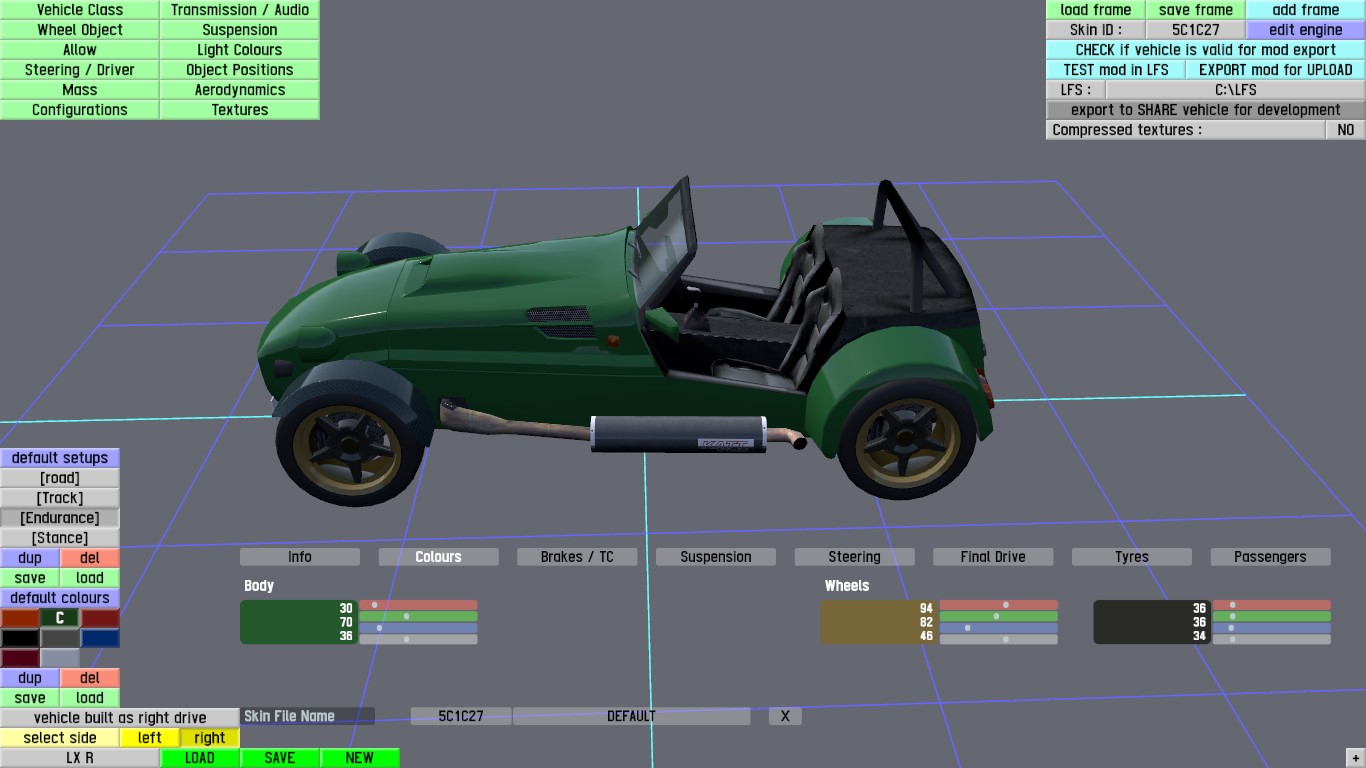Open Steering / Driver settings
The image size is (1366, 768).
(x=80, y=70)
